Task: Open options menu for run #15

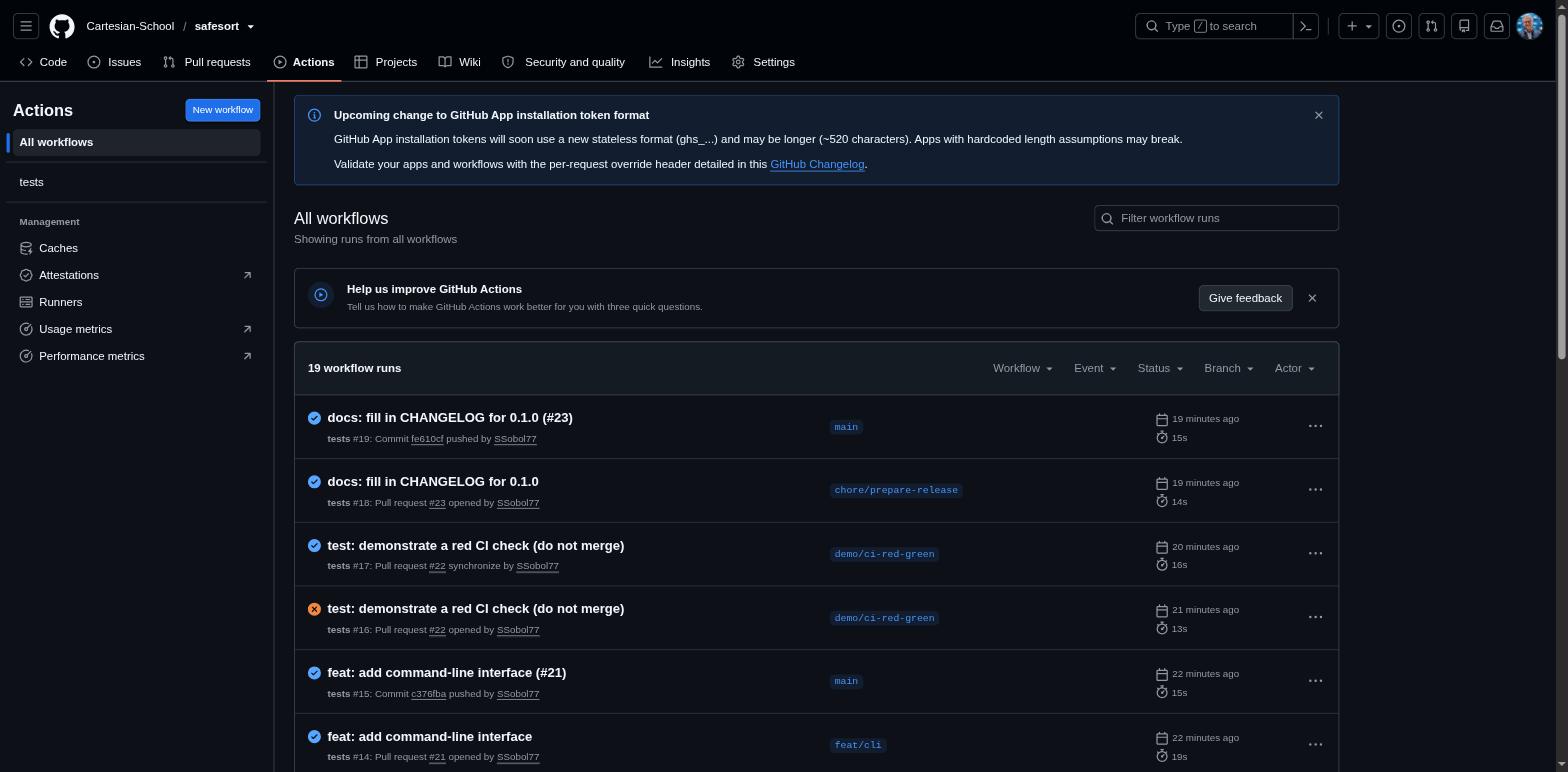Action: click(x=1315, y=681)
